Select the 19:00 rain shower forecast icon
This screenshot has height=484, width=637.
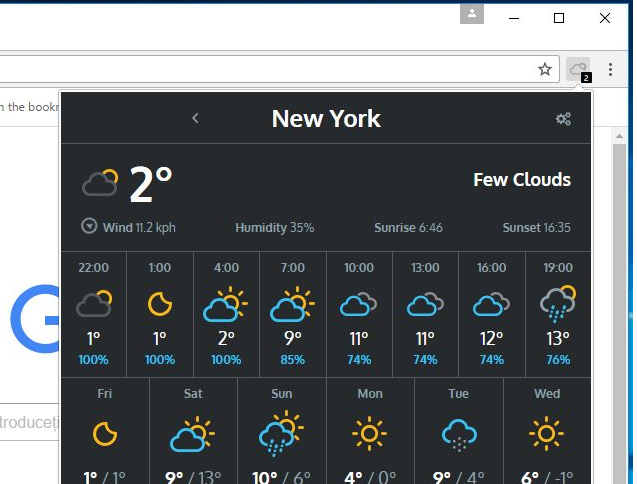pos(558,304)
